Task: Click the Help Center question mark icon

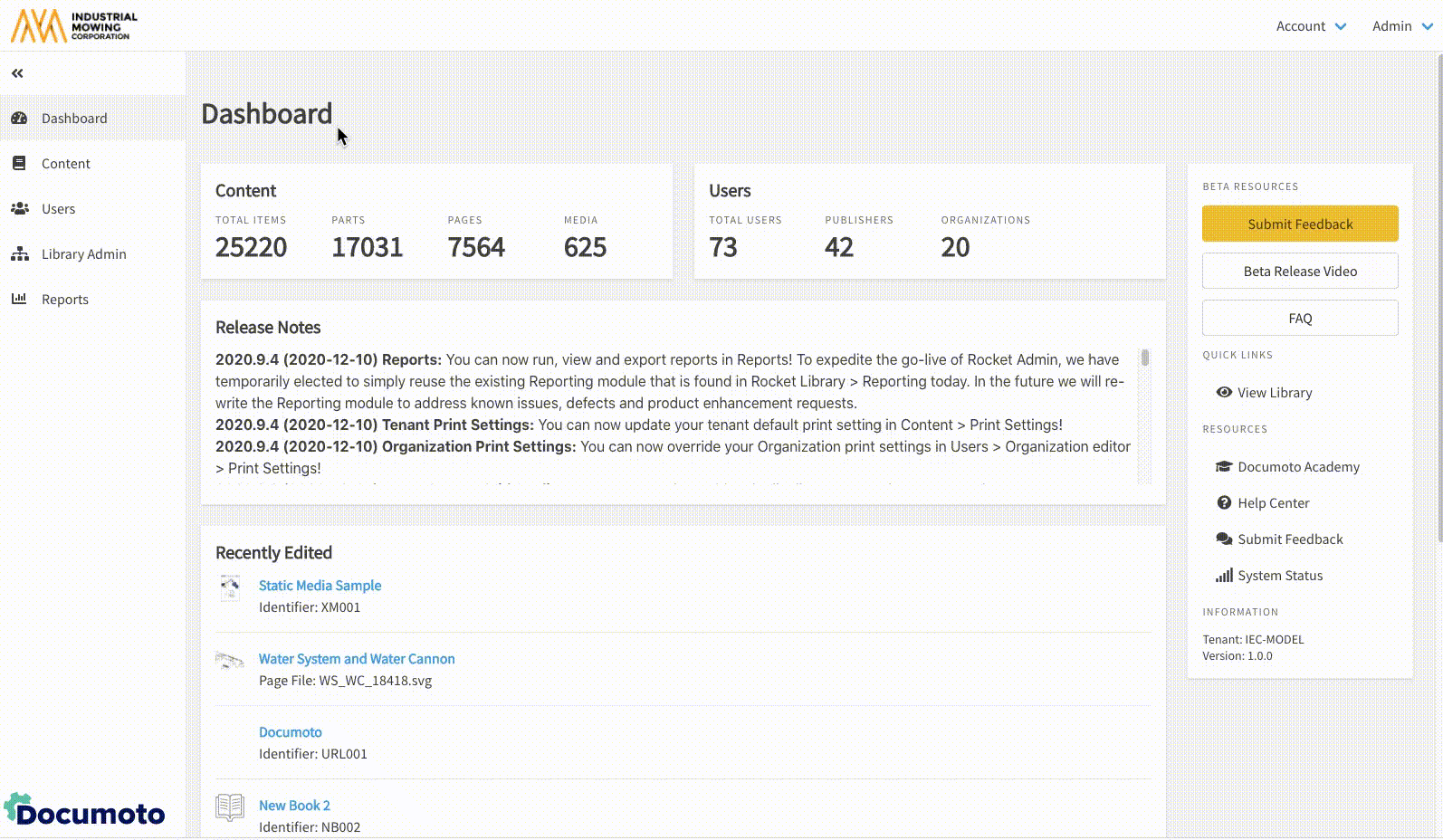Action: (x=1224, y=503)
